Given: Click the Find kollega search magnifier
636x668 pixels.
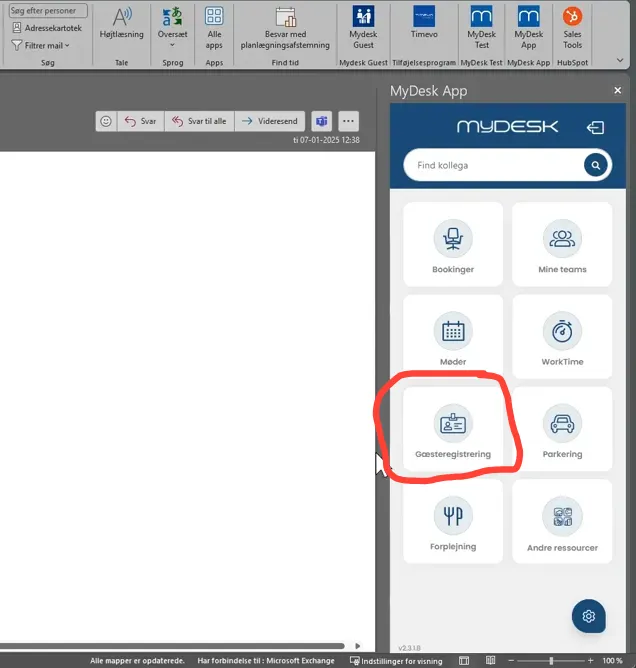Looking at the screenshot, I should pos(596,165).
